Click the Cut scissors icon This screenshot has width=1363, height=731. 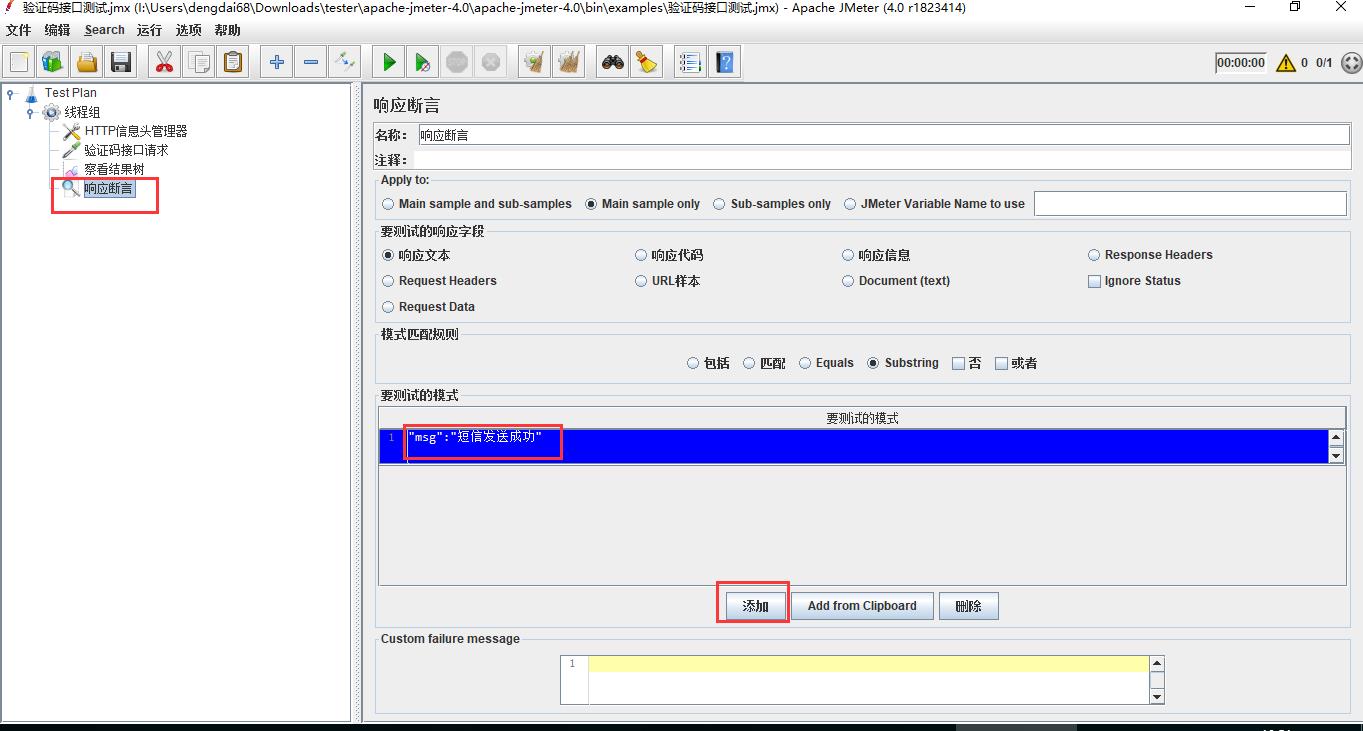click(165, 62)
